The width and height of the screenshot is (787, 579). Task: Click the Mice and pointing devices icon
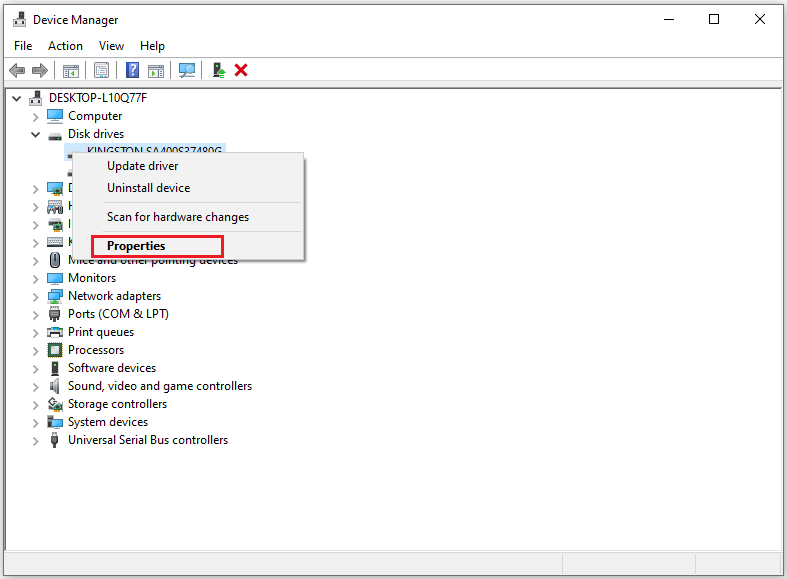55,260
